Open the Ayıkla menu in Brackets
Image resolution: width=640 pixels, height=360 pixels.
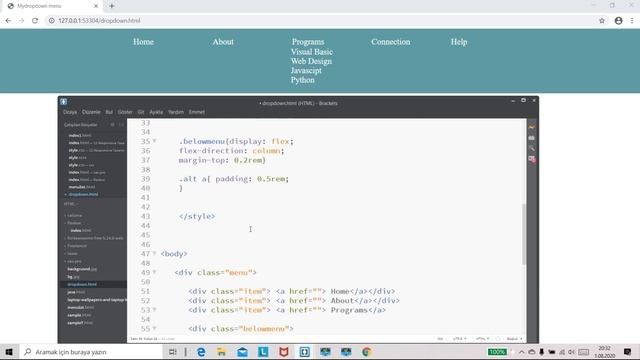click(156, 112)
